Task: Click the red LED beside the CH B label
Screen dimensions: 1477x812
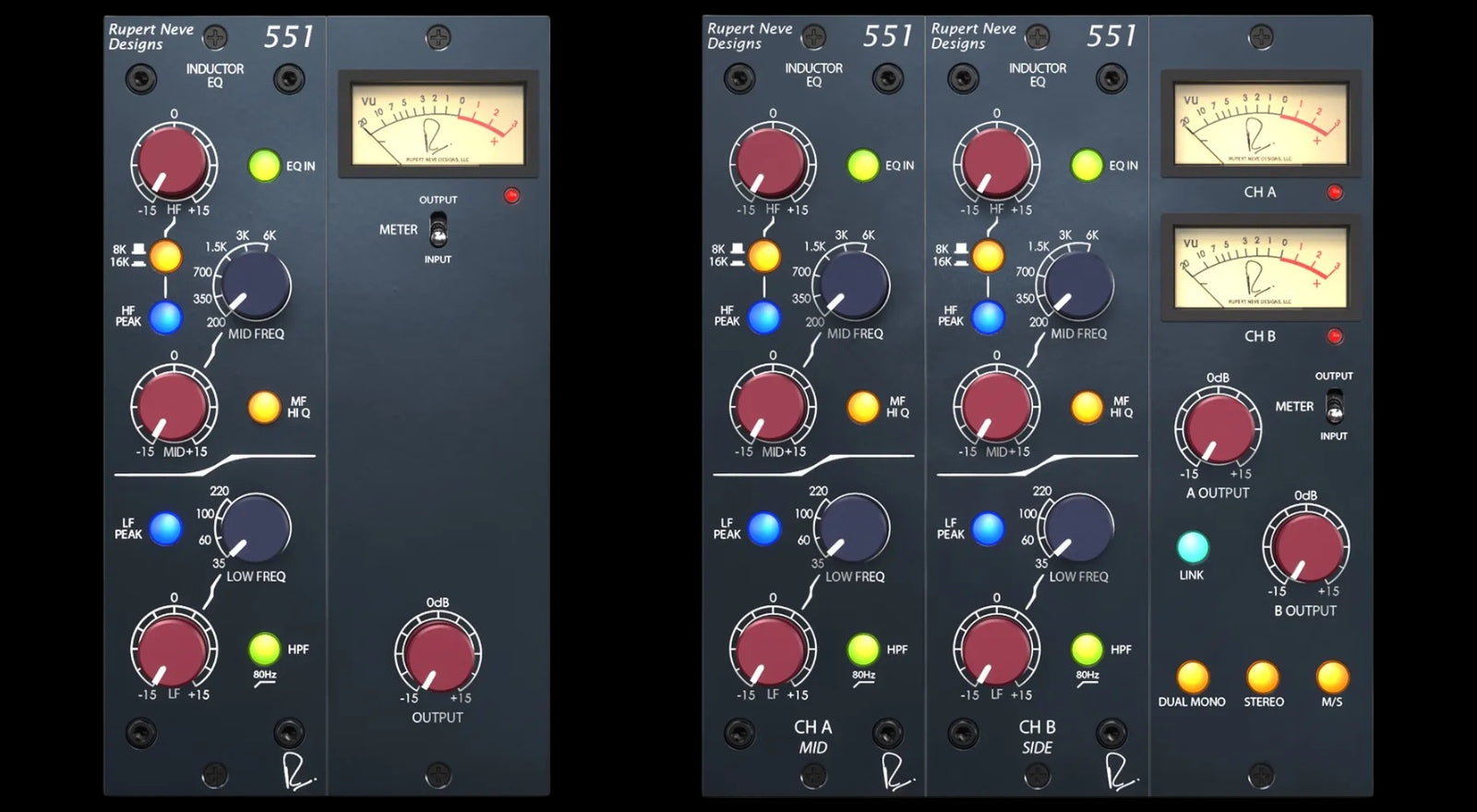Action: [1334, 337]
